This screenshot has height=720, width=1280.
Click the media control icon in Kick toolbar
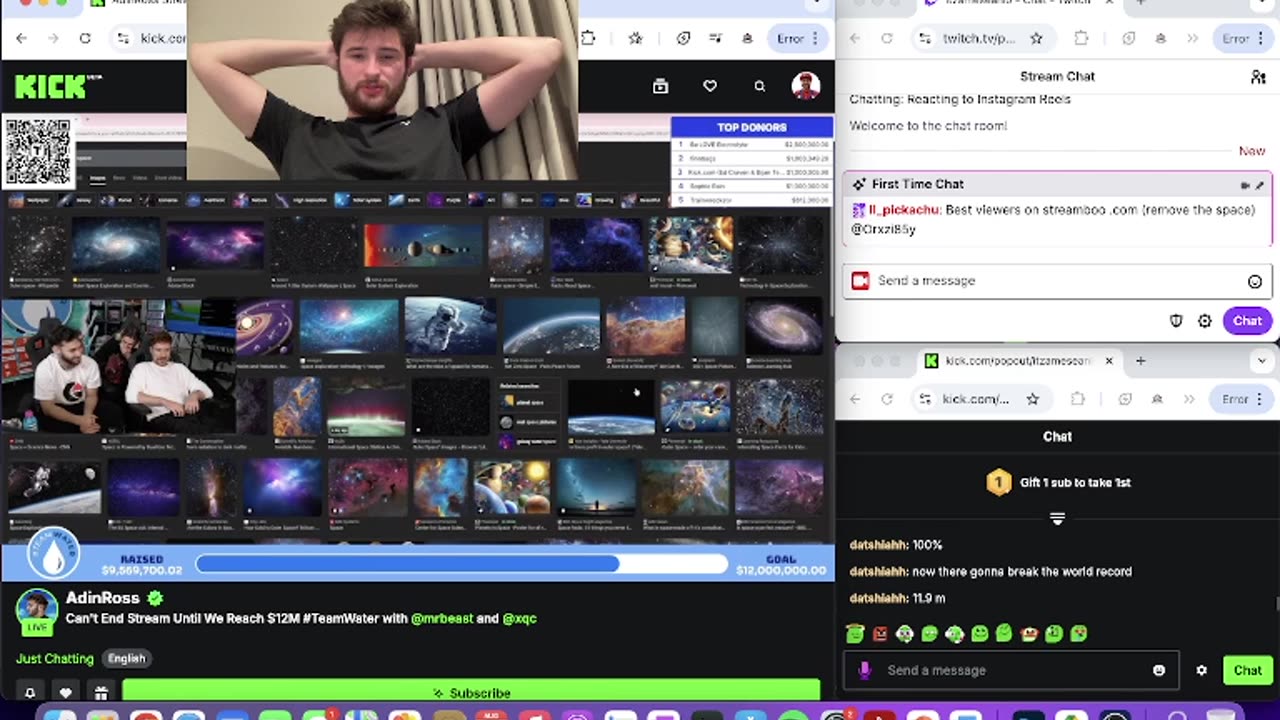[716, 38]
